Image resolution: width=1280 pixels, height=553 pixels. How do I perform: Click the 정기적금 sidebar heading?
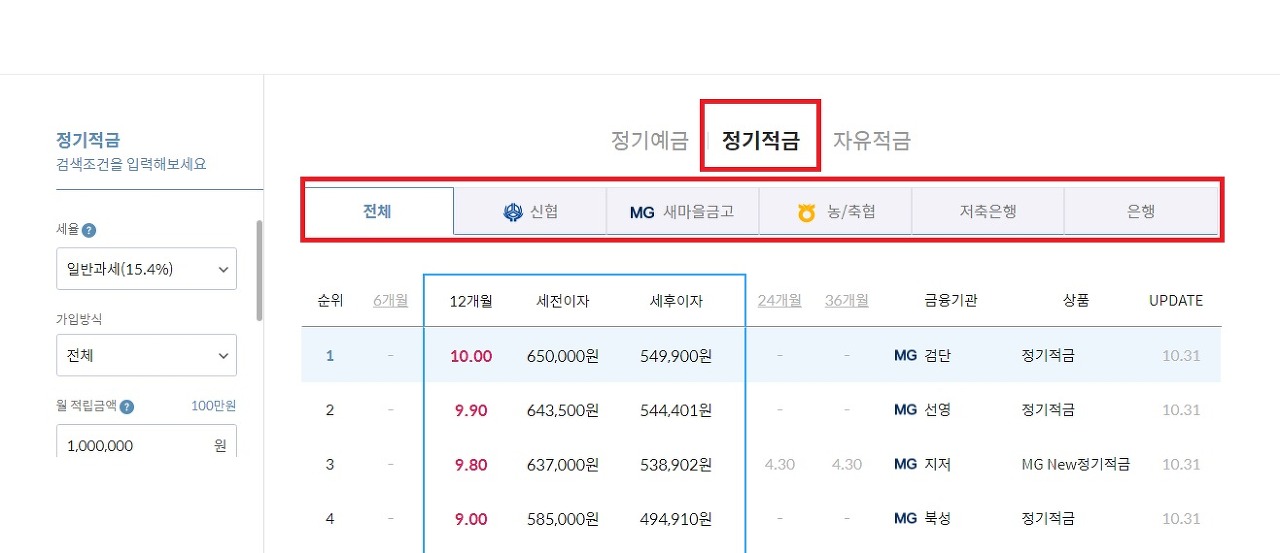(x=89, y=140)
